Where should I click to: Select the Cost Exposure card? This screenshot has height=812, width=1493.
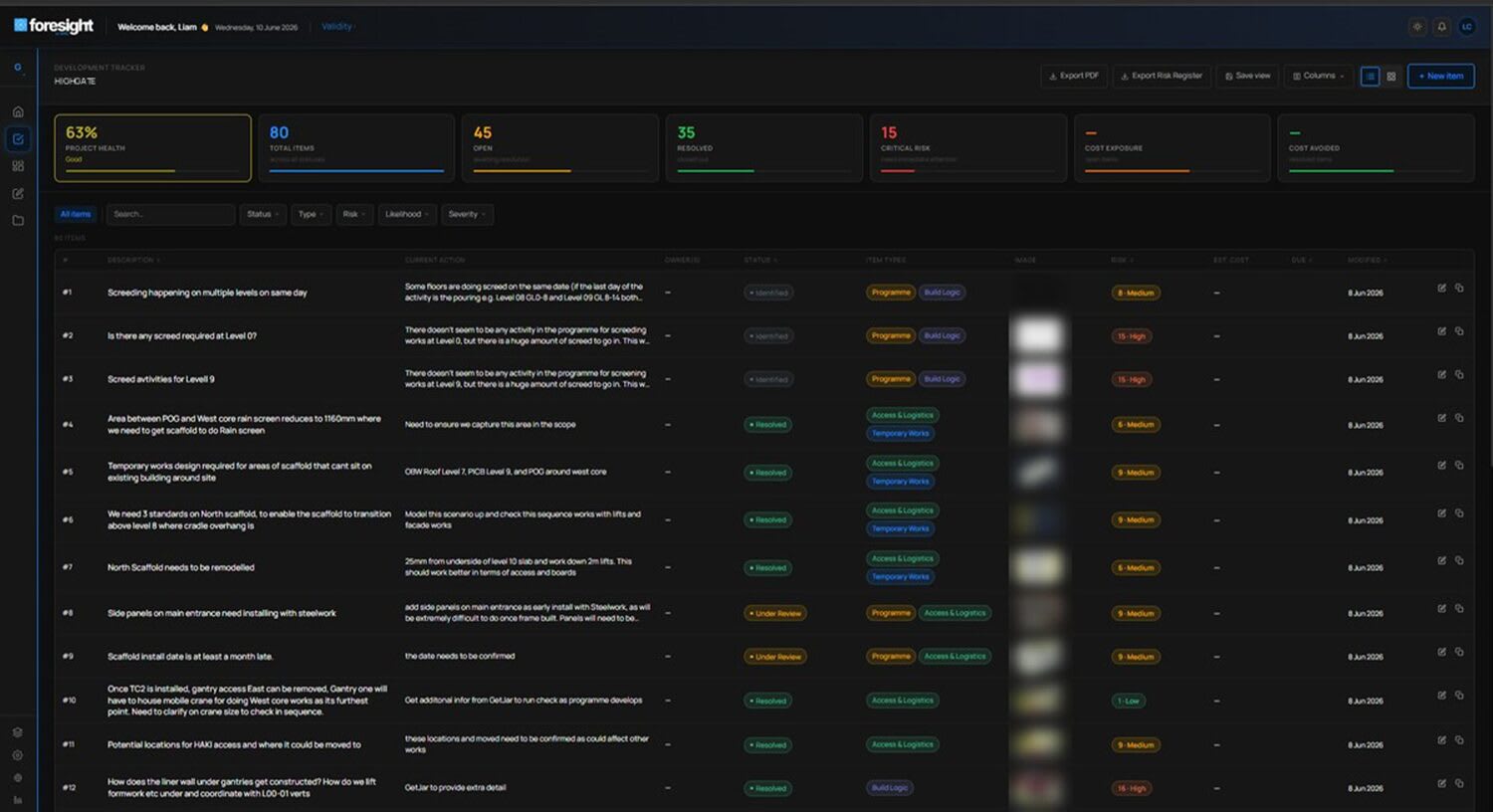(x=1172, y=147)
